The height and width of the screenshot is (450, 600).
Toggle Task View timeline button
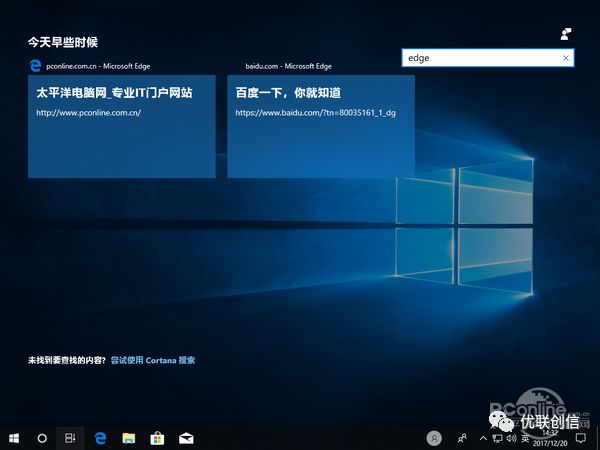pos(70,438)
